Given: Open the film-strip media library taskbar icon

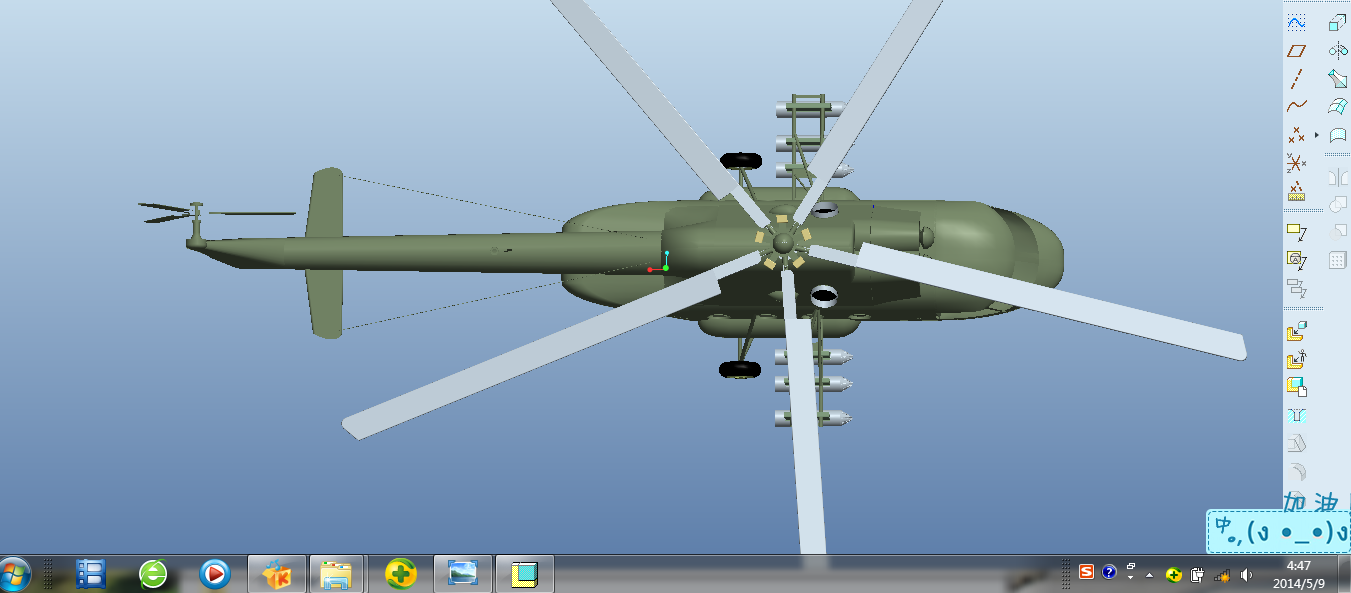Looking at the screenshot, I should click(90, 573).
